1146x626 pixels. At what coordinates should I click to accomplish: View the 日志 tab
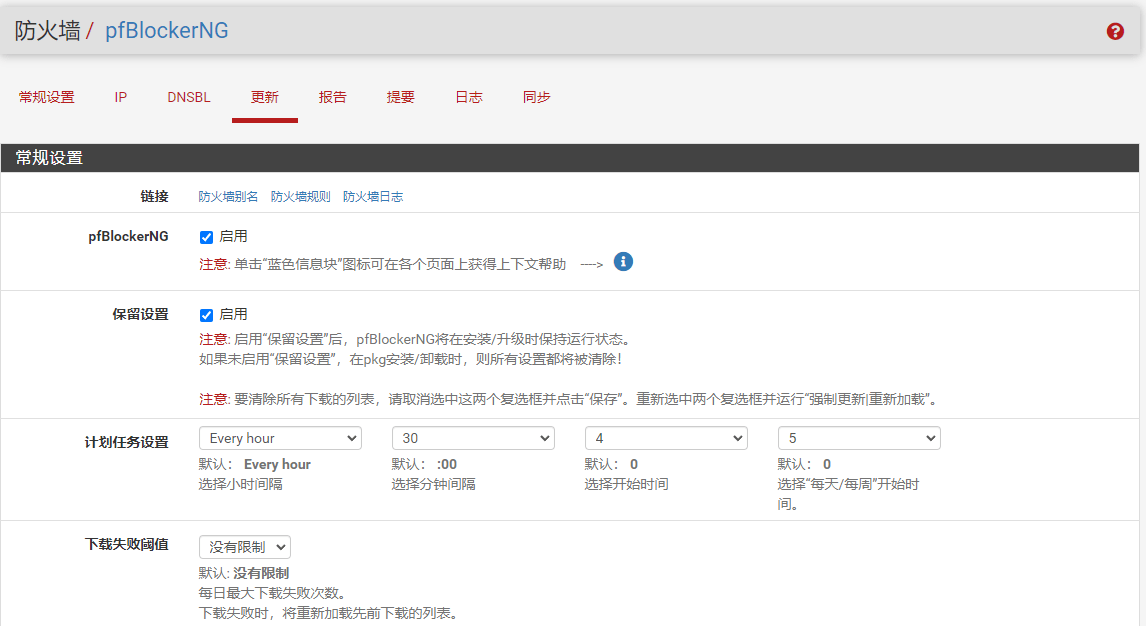pos(469,97)
